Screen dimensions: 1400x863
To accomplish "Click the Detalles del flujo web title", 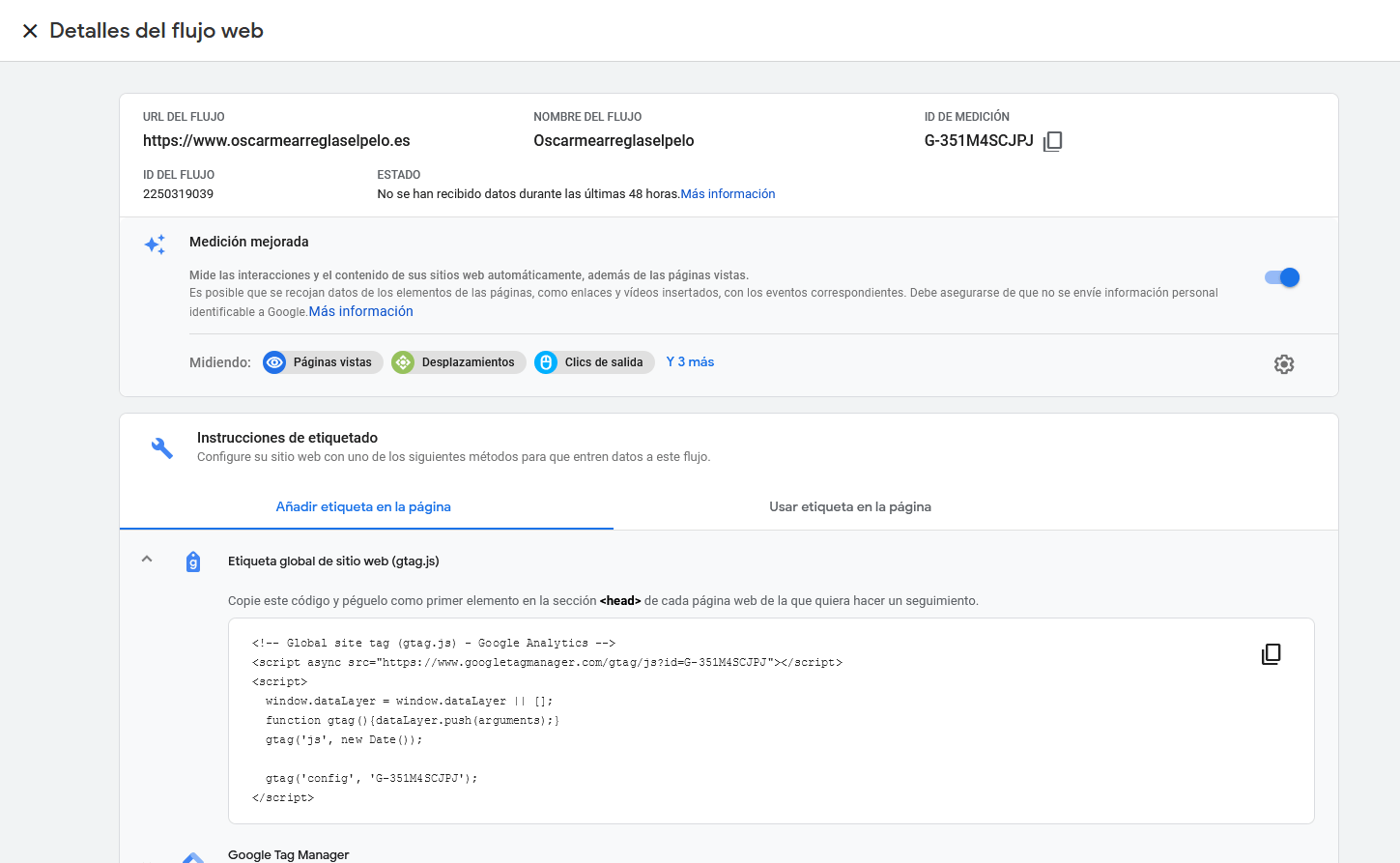I will [x=157, y=31].
